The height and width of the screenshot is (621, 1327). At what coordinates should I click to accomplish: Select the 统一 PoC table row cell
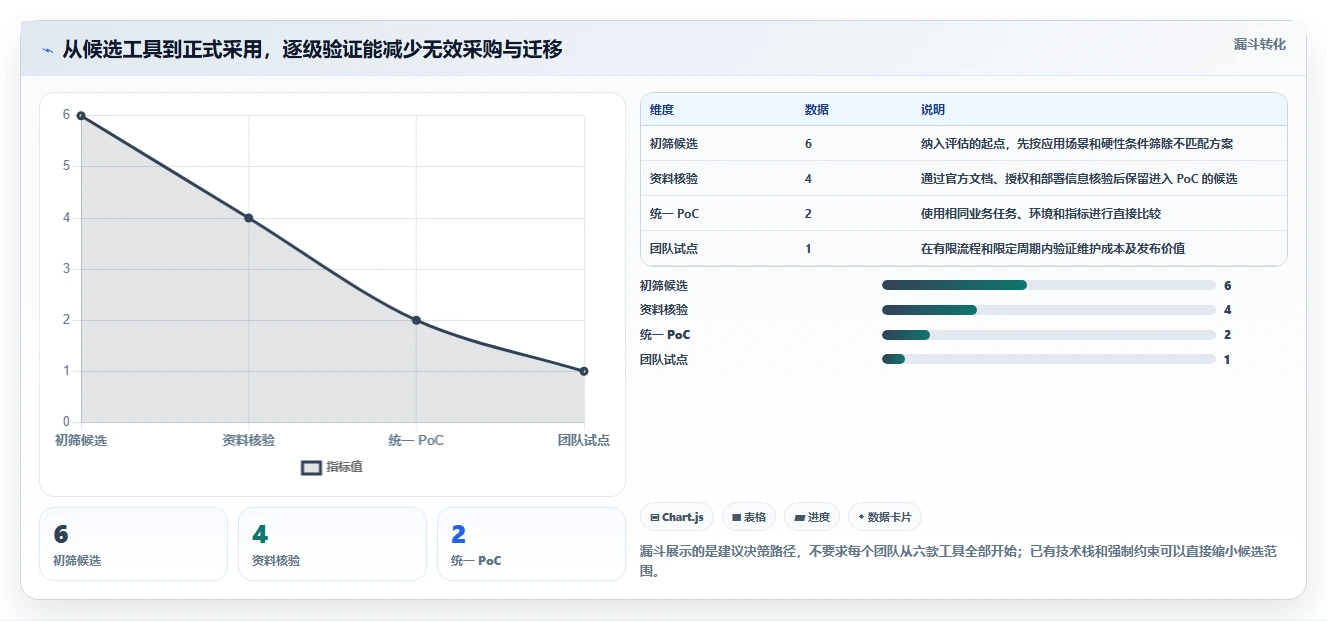(x=675, y=214)
